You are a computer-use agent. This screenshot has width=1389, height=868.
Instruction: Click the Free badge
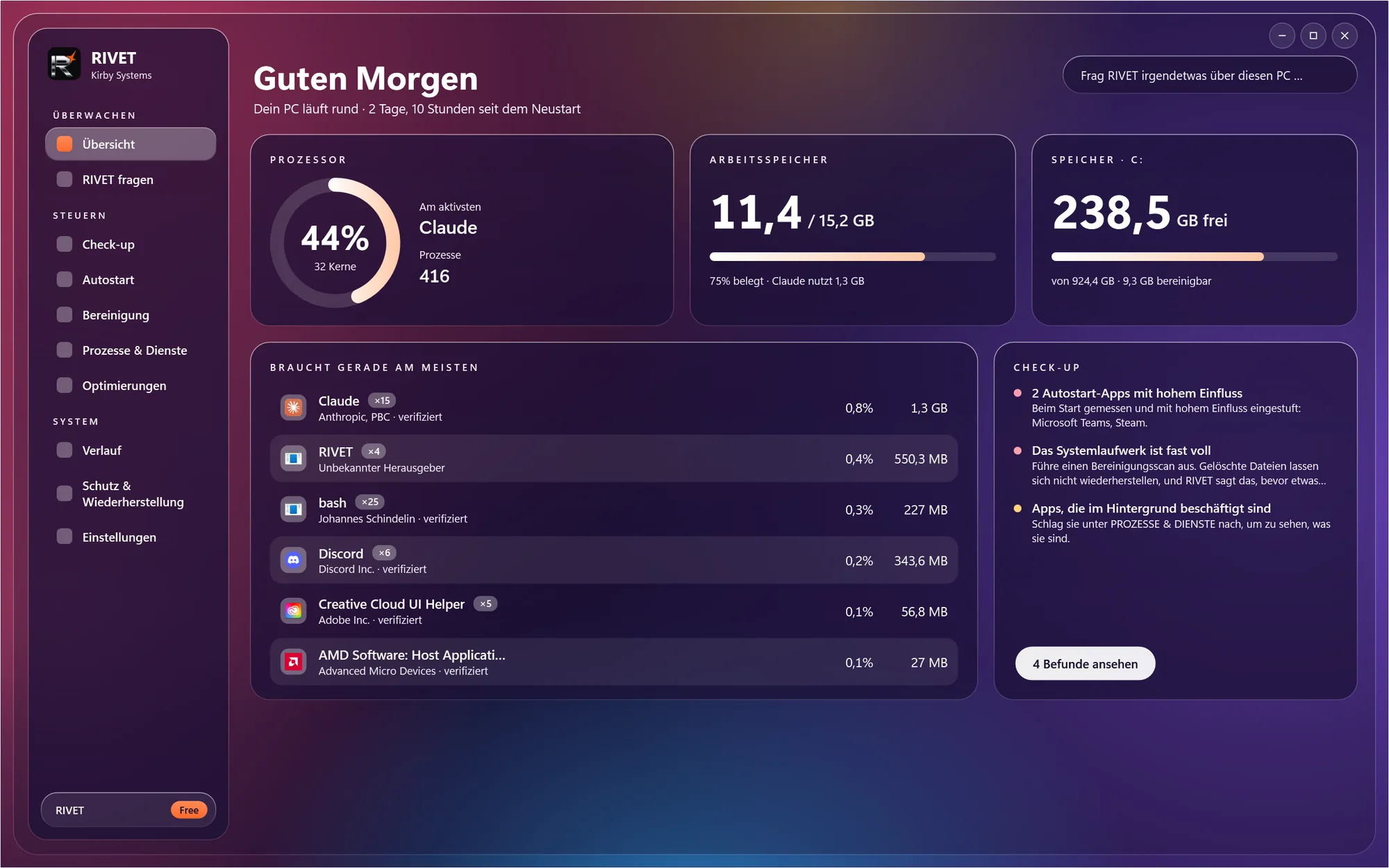(x=189, y=810)
